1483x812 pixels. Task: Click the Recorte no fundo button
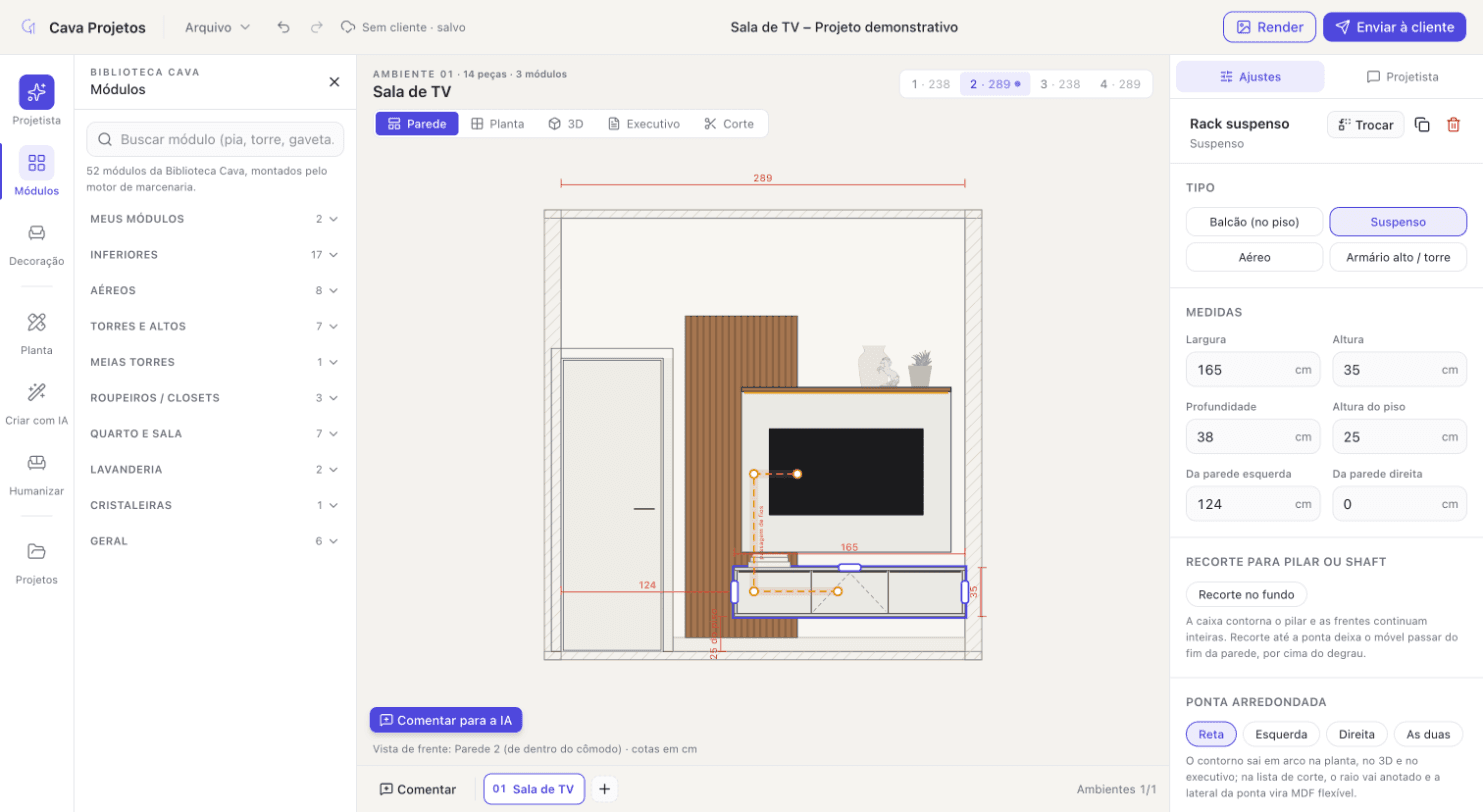(x=1246, y=594)
